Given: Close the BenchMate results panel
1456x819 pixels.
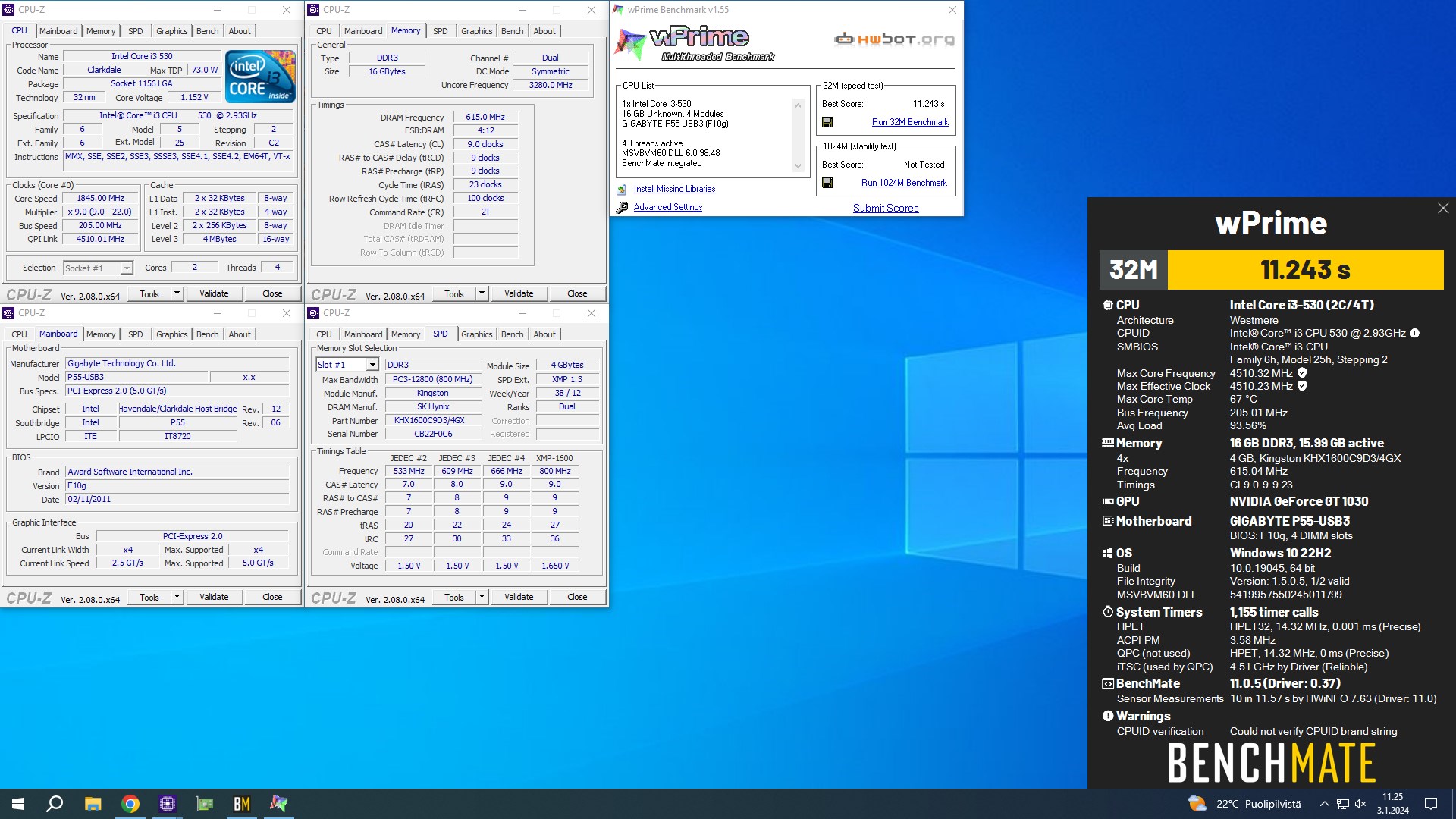Looking at the screenshot, I should (x=1443, y=209).
